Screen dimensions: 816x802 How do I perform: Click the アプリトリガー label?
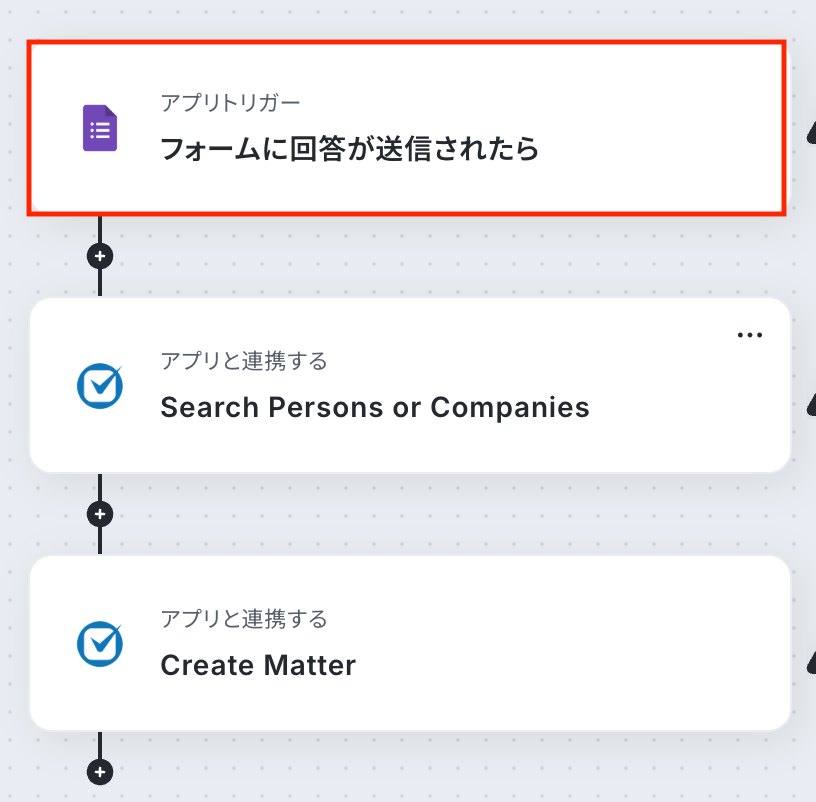tap(230, 102)
